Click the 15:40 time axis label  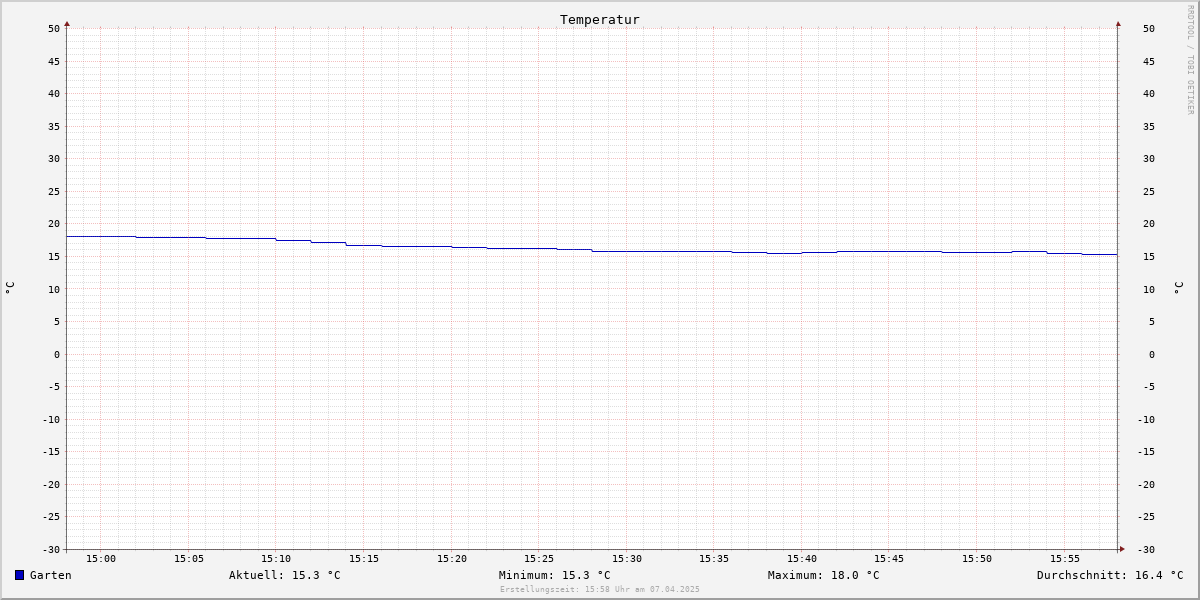802,559
